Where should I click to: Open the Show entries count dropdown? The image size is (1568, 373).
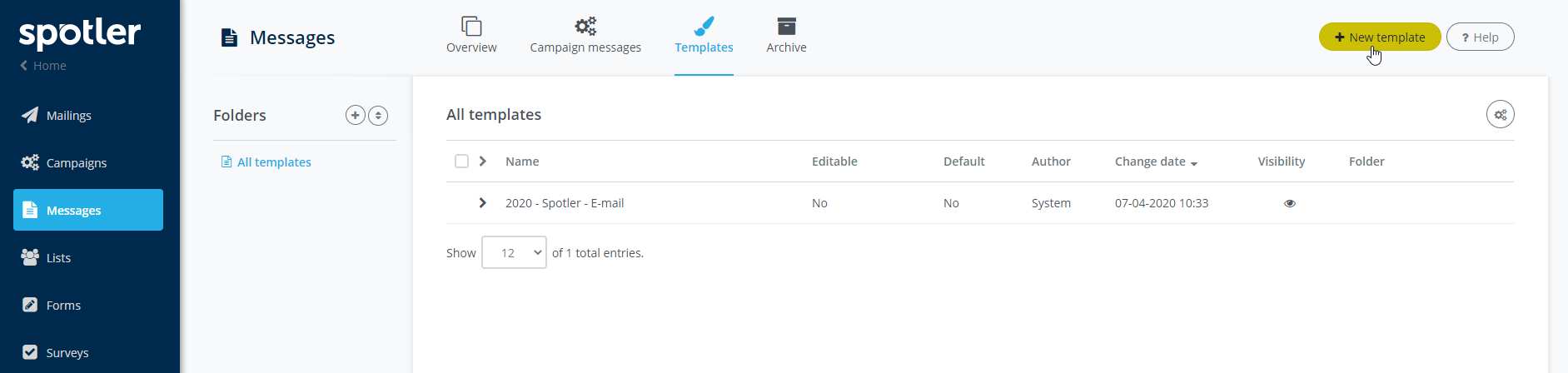514,252
